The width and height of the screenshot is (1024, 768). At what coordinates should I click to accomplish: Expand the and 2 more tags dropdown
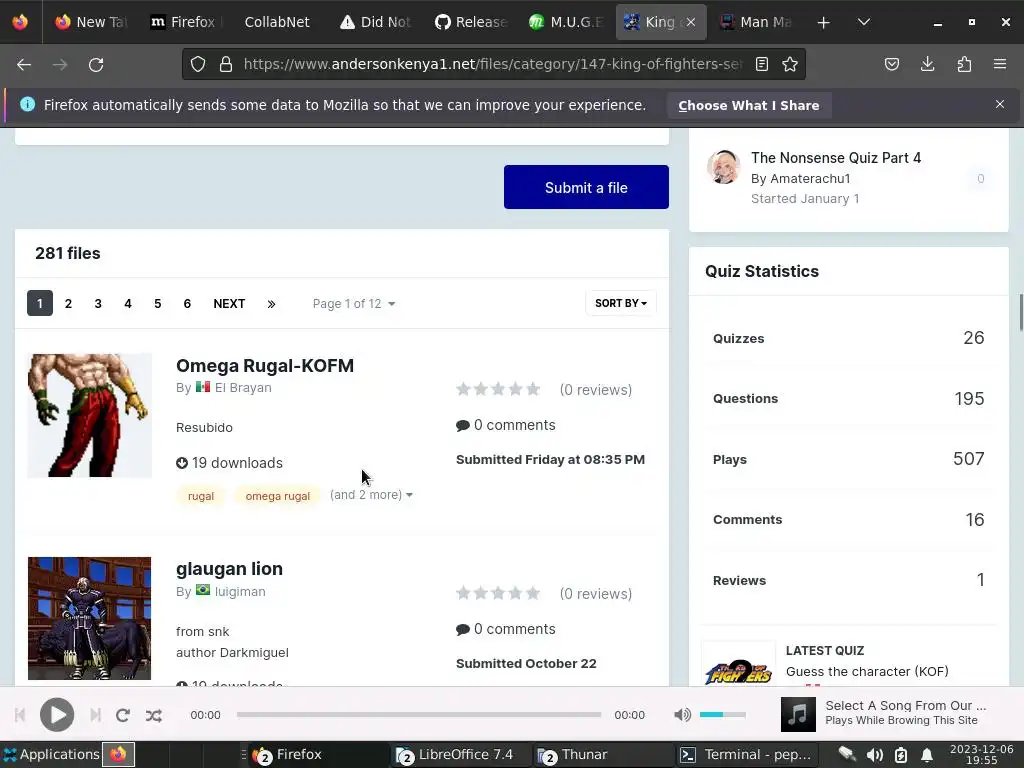click(371, 495)
